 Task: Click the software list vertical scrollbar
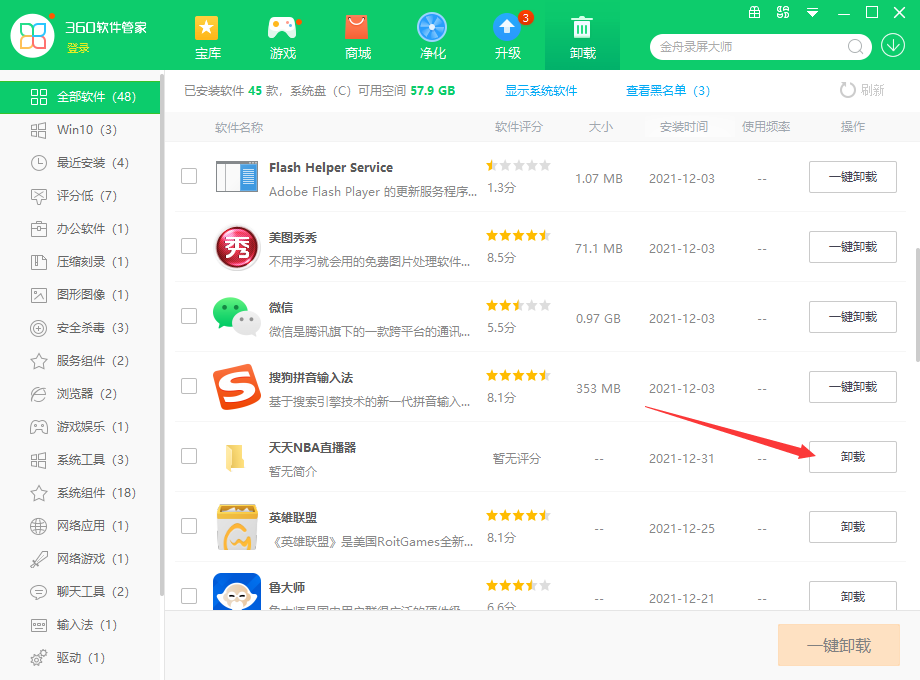click(917, 305)
